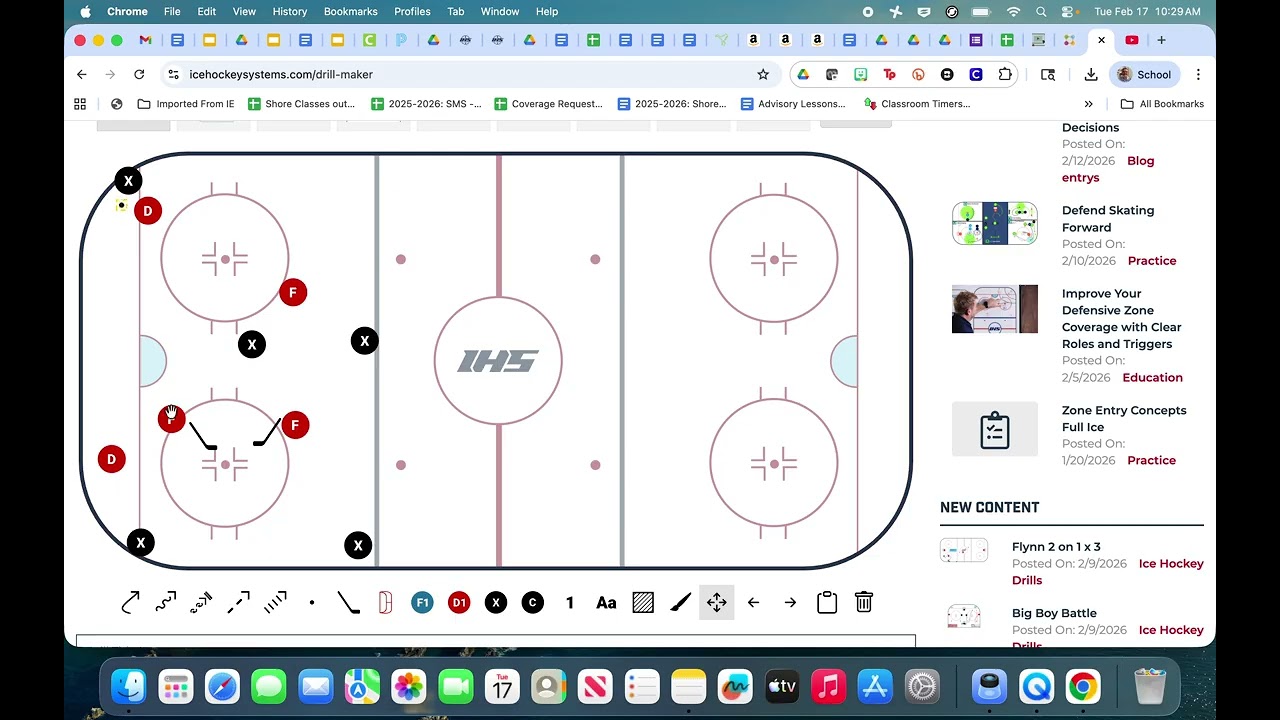Bookmark this page with the star icon
Viewport: 1280px width, 720px height.
763,74
